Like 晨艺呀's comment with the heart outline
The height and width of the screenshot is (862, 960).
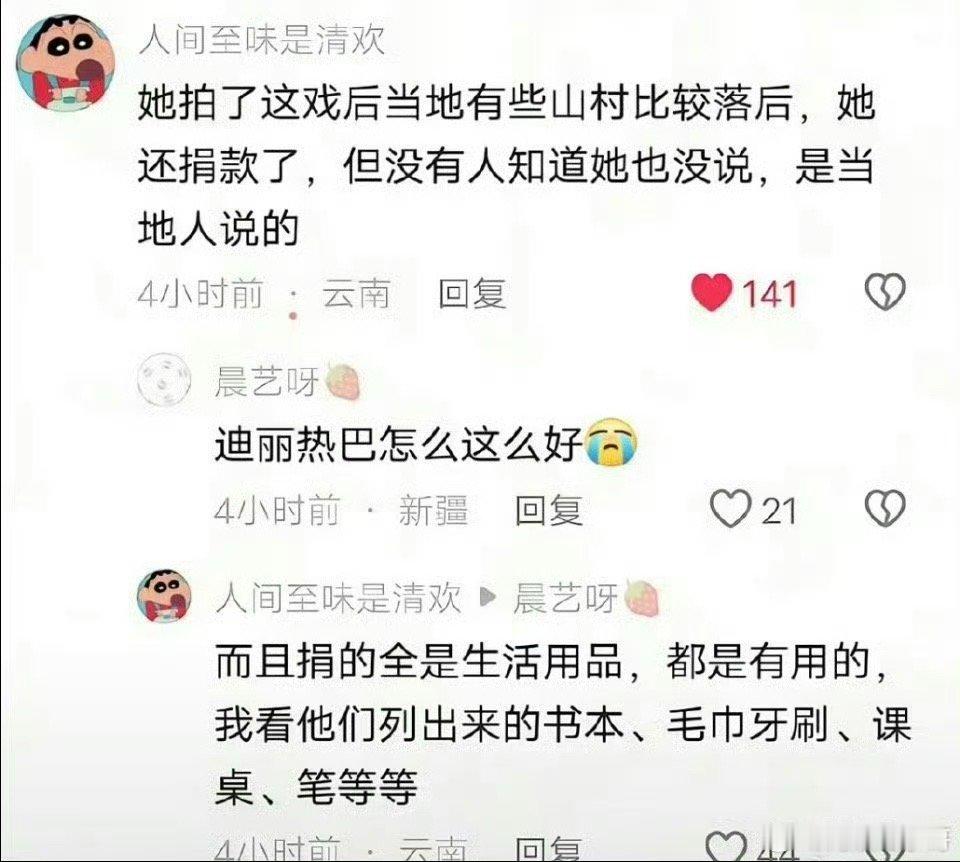click(x=730, y=509)
